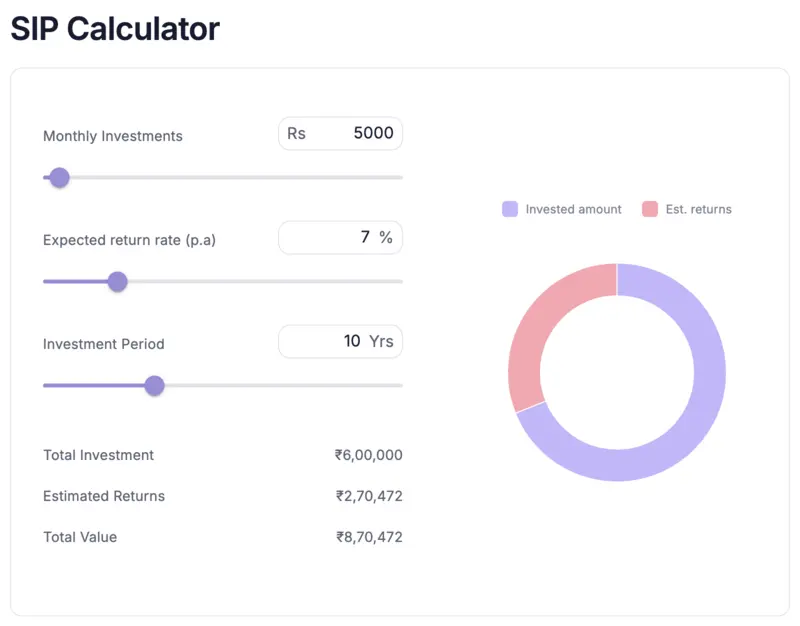The width and height of the screenshot is (800, 626).
Task: Click the Expected return rate slider handle
Action: pyautogui.click(x=117, y=282)
